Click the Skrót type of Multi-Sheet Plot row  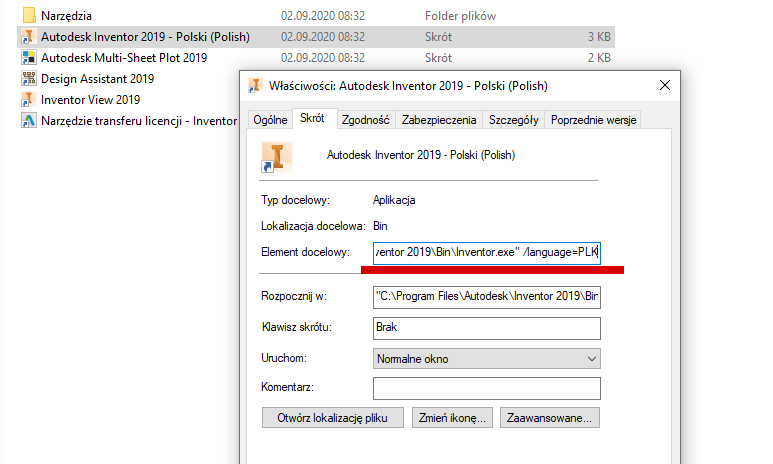coord(438,58)
